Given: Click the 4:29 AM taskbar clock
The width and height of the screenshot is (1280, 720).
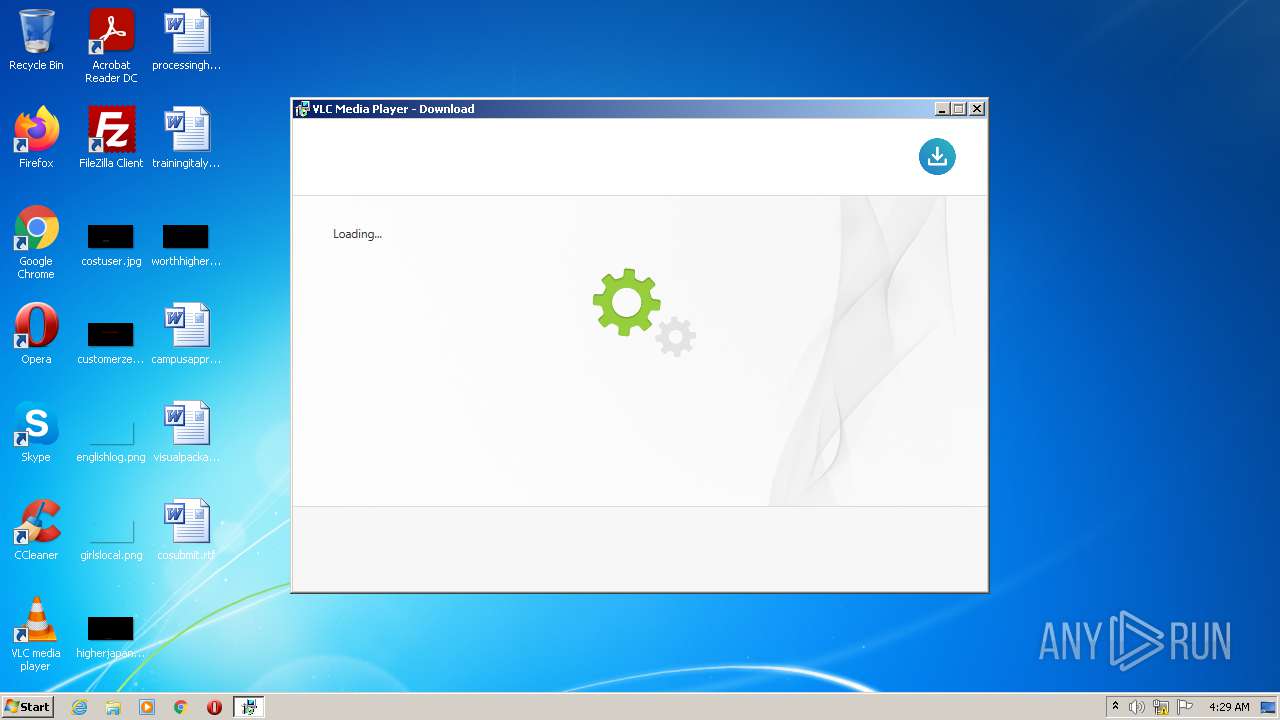Looking at the screenshot, I should click(1229, 707).
